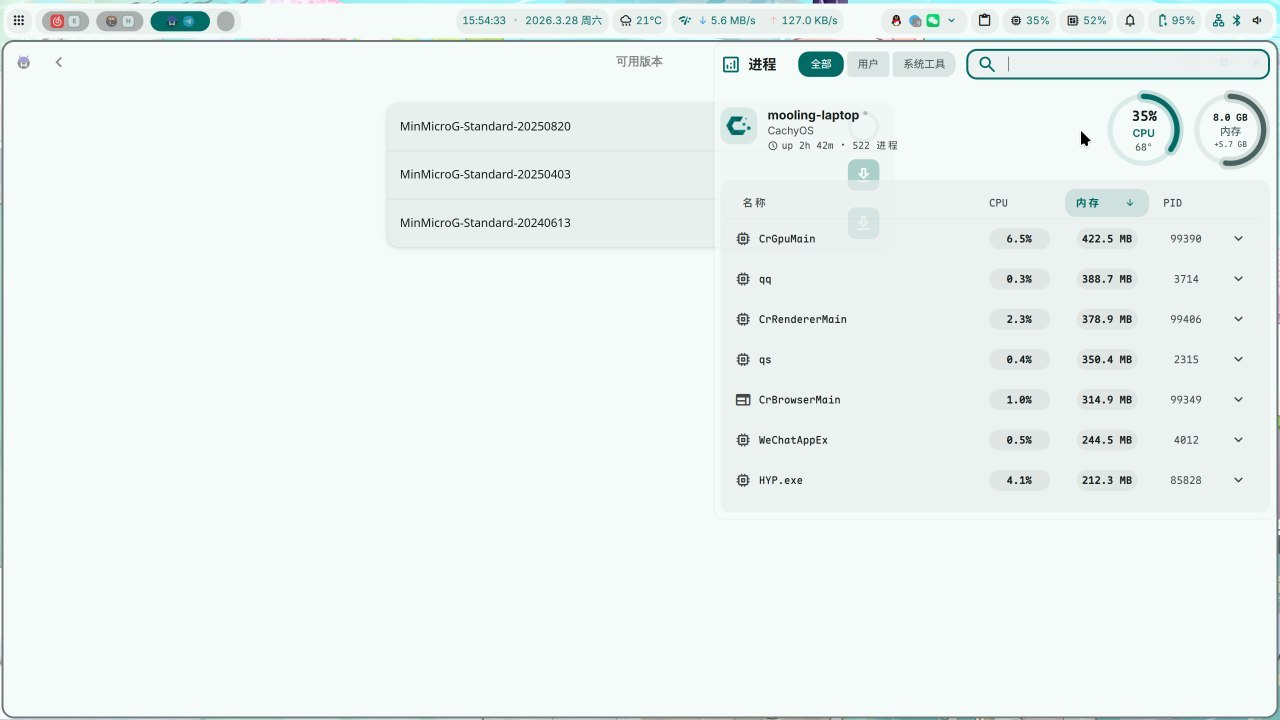Expand the system tray chevron
1280x720 pixels.
pyautogui.click(x=951, y=20)
